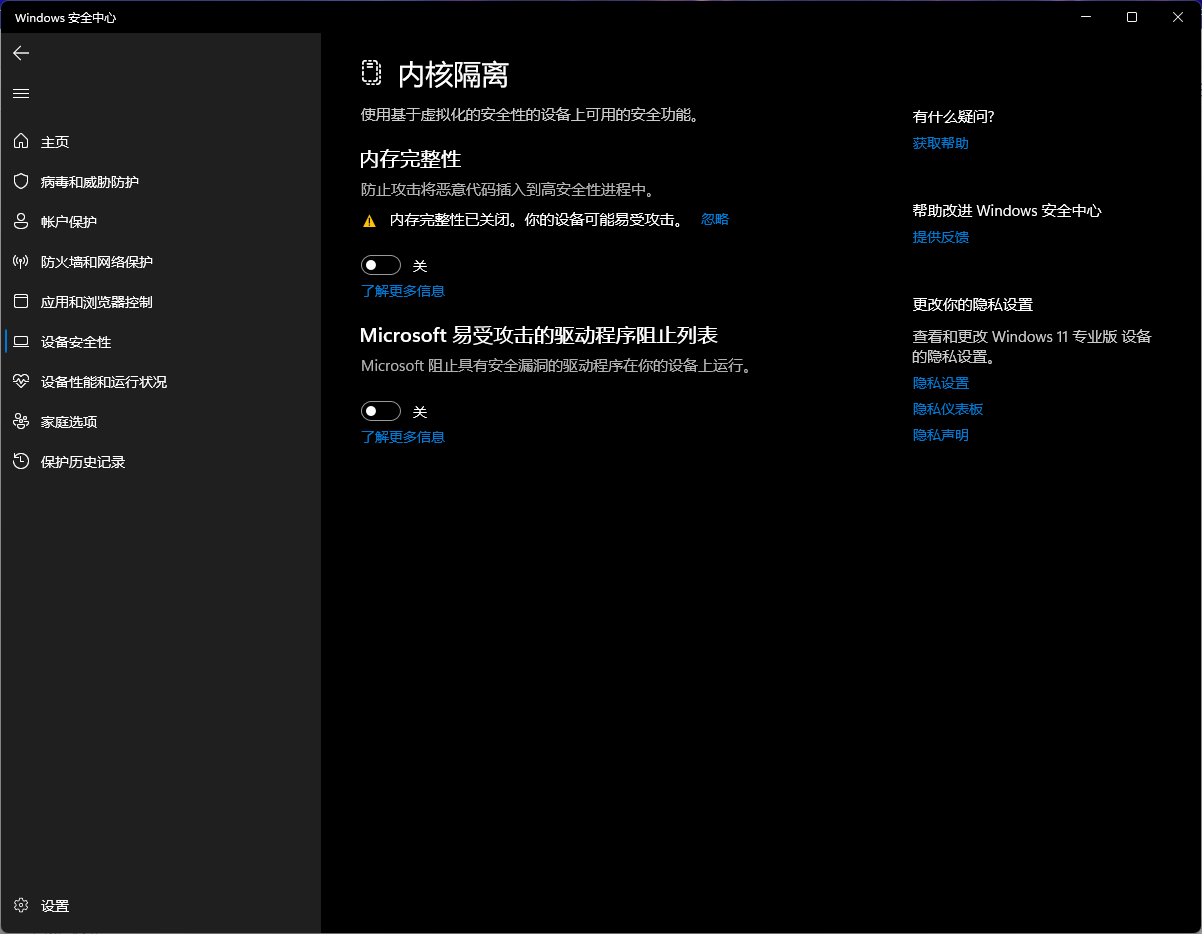Select the 病毒和威胁防护 shield icon
Image resolution: width=1202 pixels, height=934 pixels.
coord(21,182)
